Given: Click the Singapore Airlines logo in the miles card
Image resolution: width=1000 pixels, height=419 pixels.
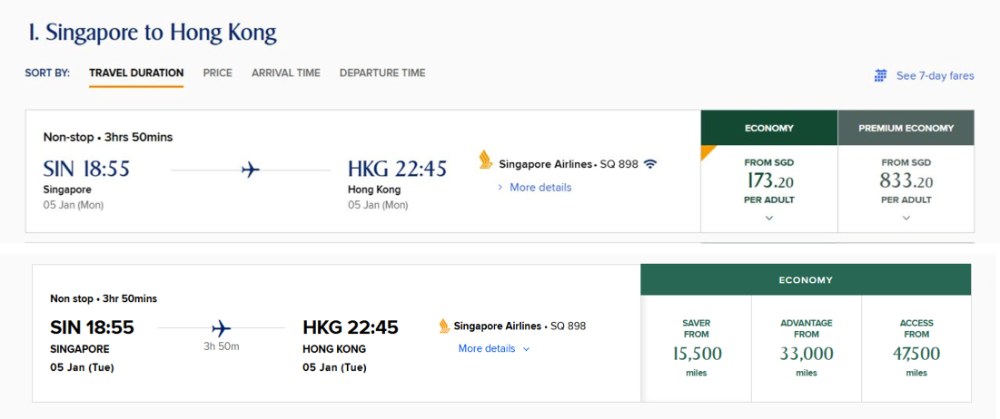Looking at the screenshot, I should (444, 326).
